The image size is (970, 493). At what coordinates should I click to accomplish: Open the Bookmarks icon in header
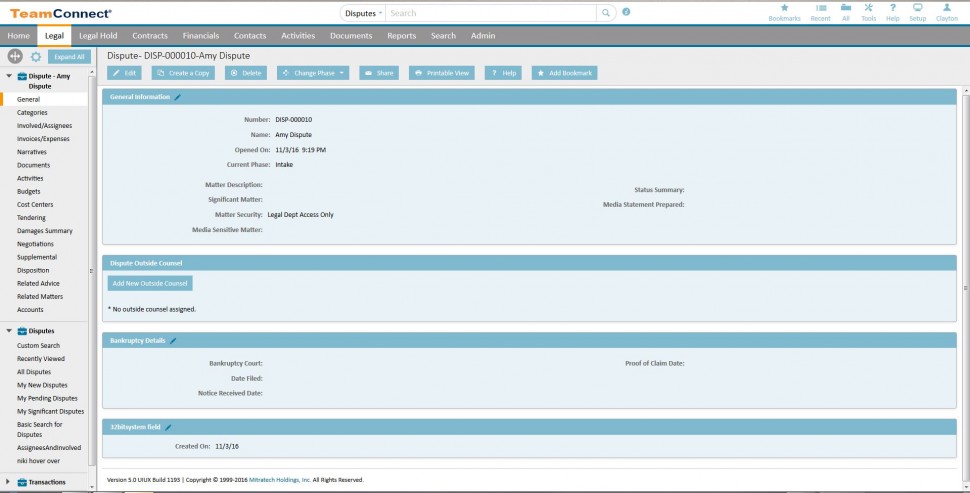(x=784, y=8)
